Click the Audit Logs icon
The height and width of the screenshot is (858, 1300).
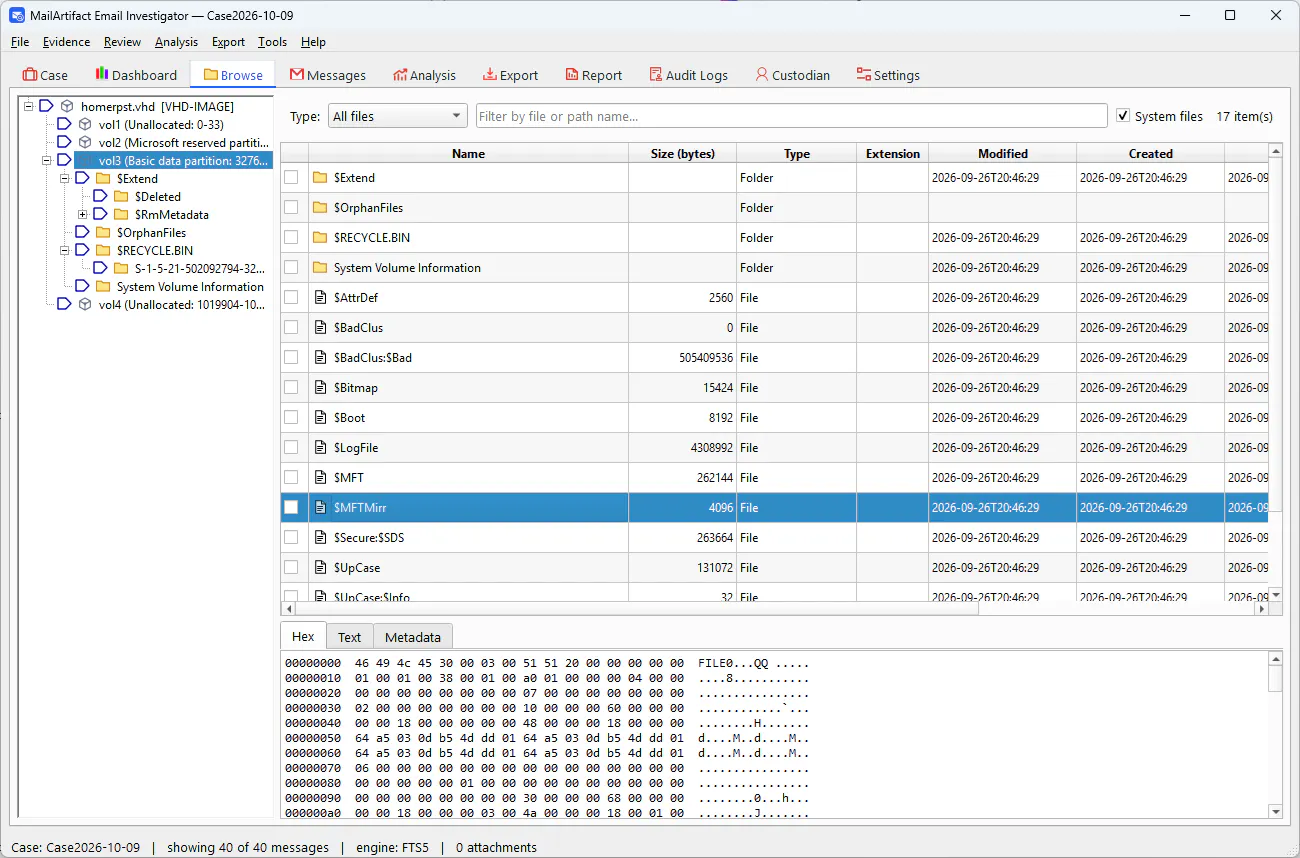(x=656, y=75)
